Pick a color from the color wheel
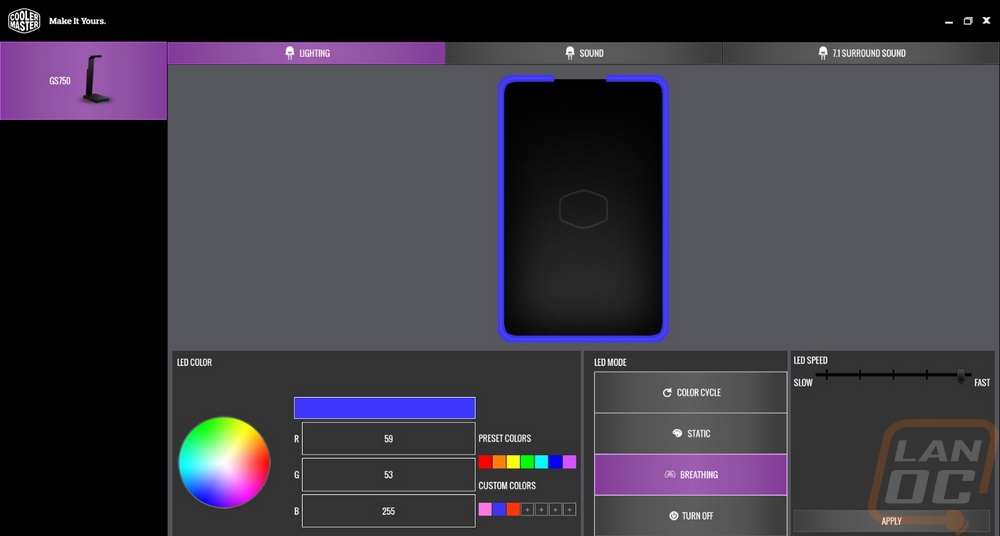This screenshot has height=536, width=1000. 224,463
